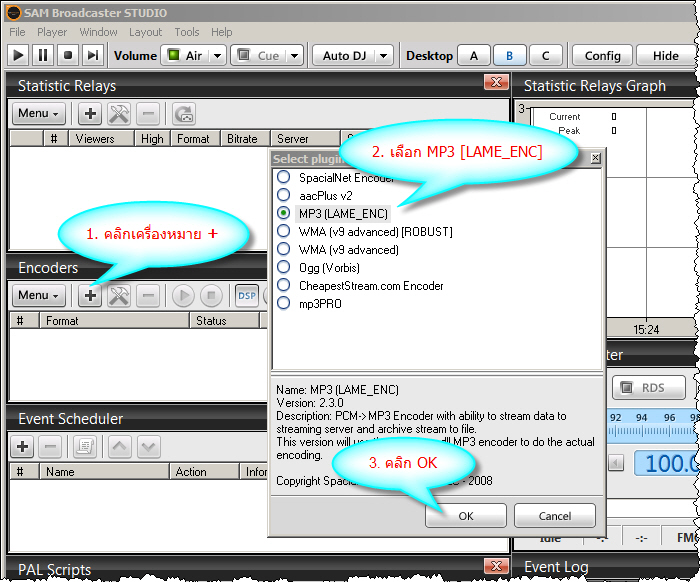Expand the Air volume dropdown arrow
The height and width of the screenshot is (582, 700).
point(217,56)
